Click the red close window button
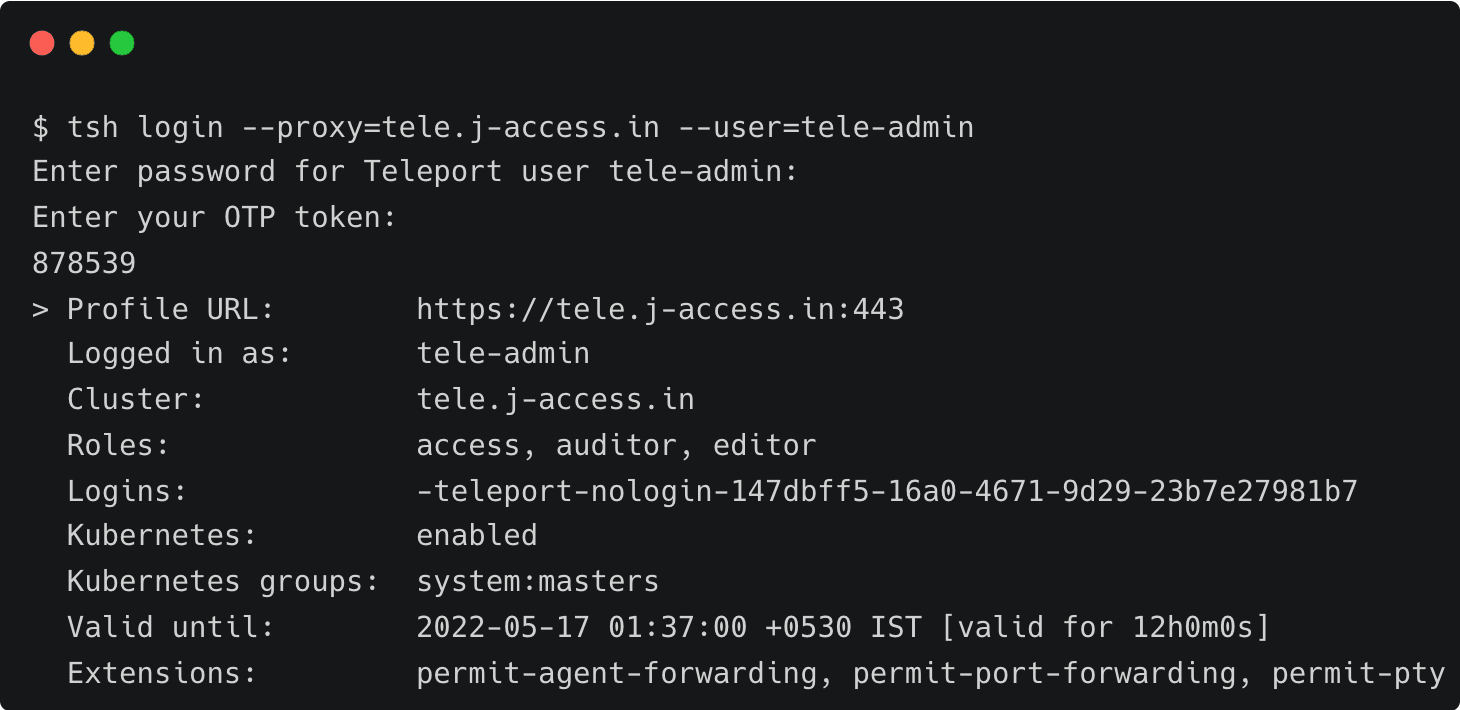The image size is (1460, 710). pos(42,43)
